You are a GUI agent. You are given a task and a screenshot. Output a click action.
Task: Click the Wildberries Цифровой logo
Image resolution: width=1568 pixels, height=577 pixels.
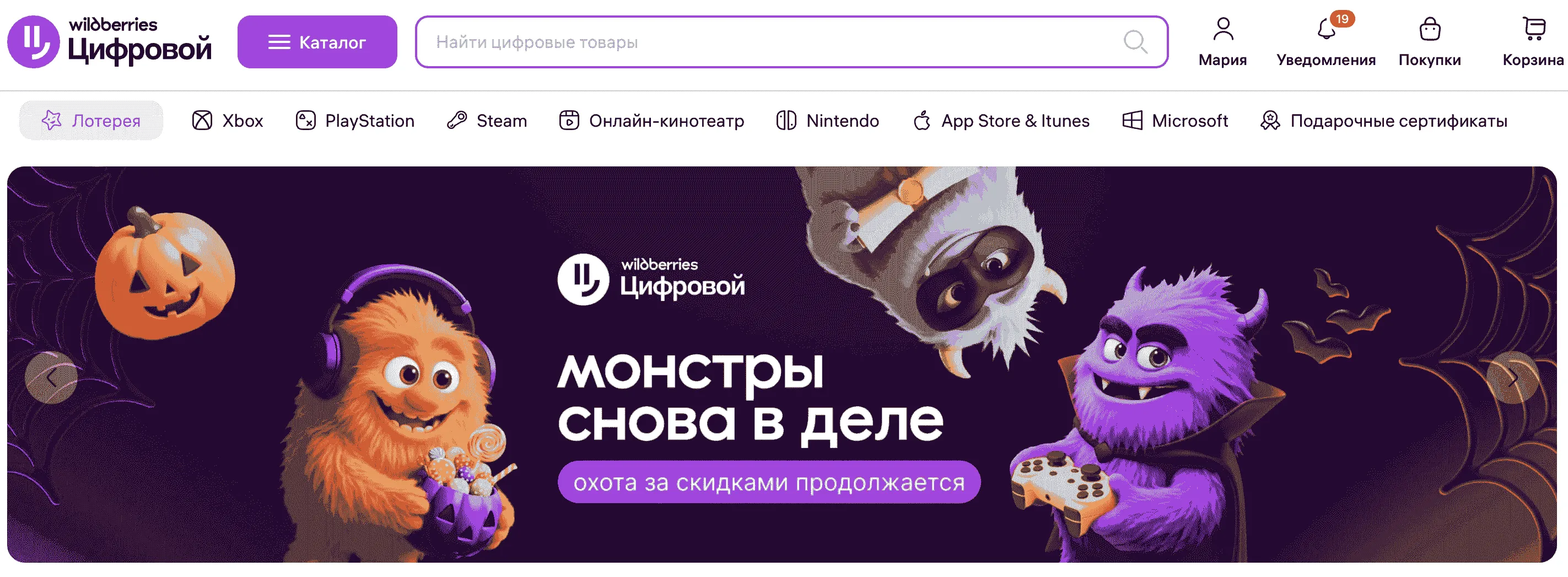click(110, 41)
